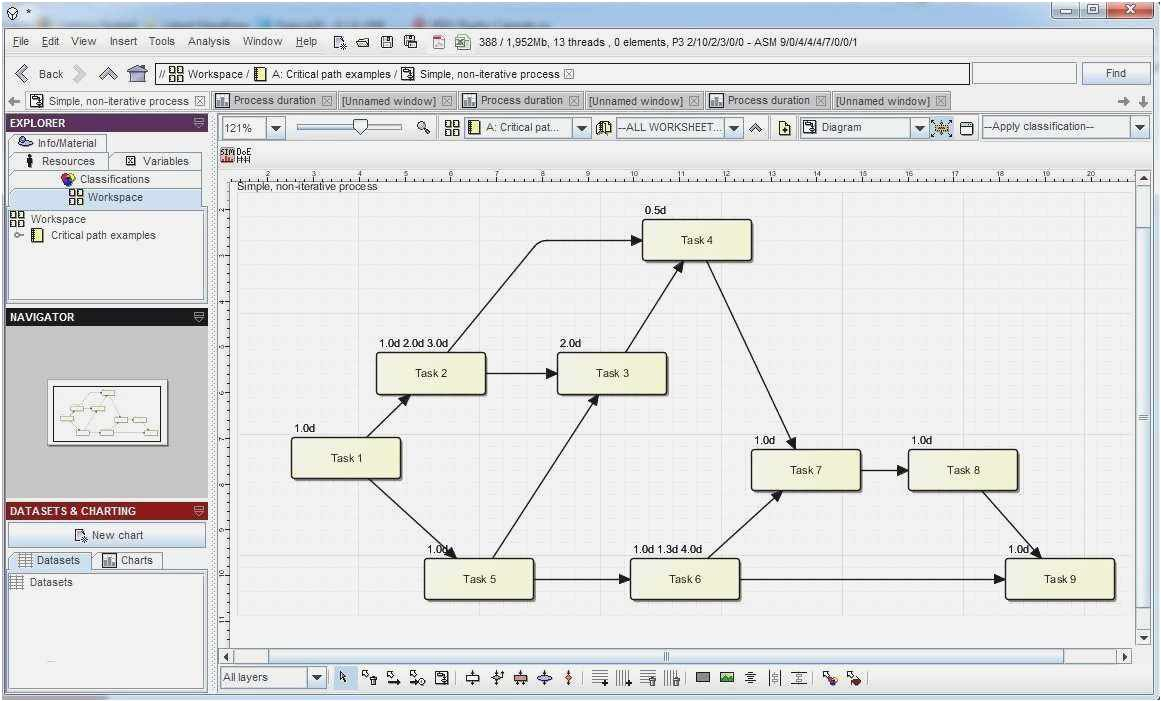Viewport: 1162px width, 702px height.
Task: Toggle the DATASETS & CHARTING panel header
Action: click(x=198, y=511)
